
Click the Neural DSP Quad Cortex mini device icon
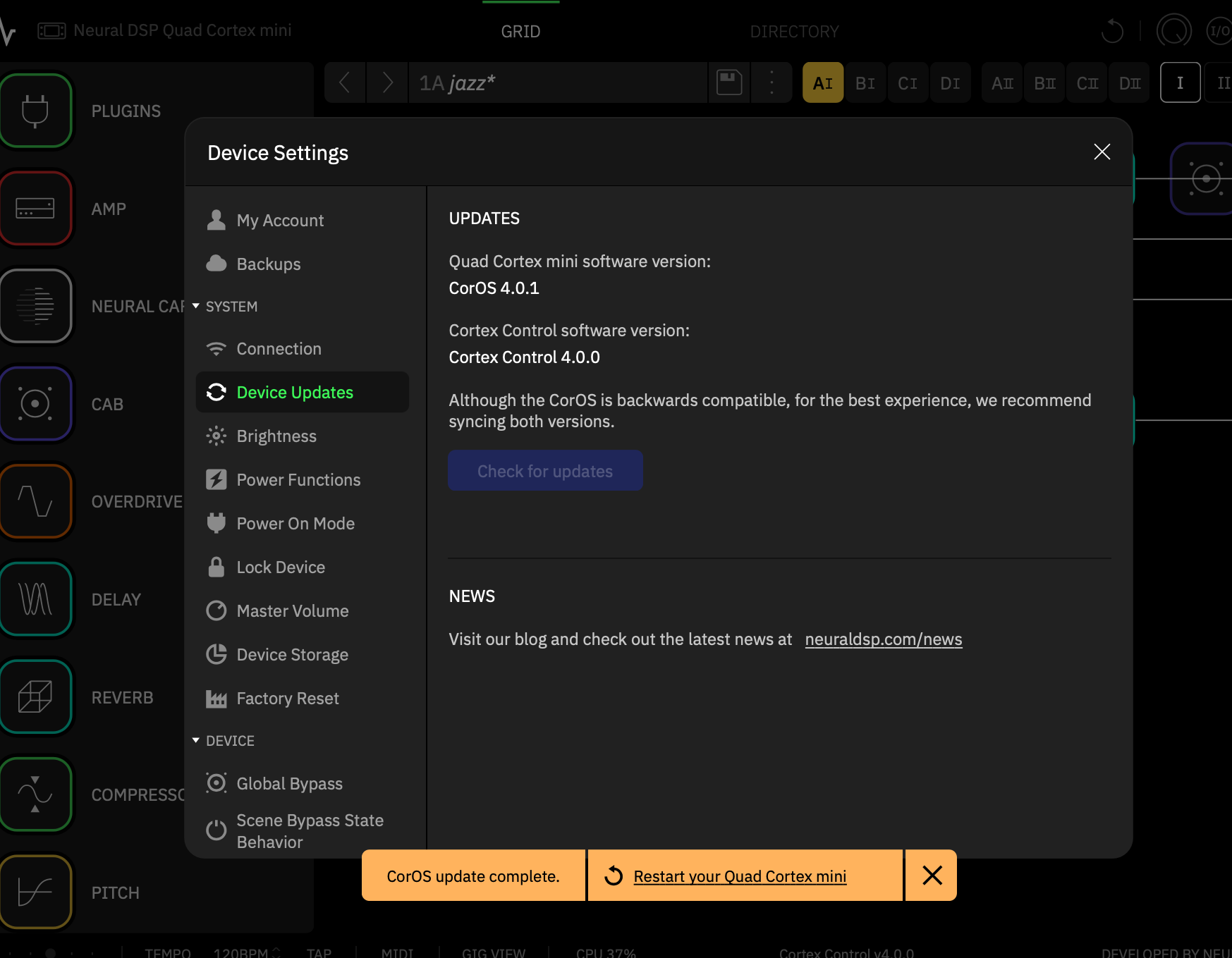click(51, 30)
